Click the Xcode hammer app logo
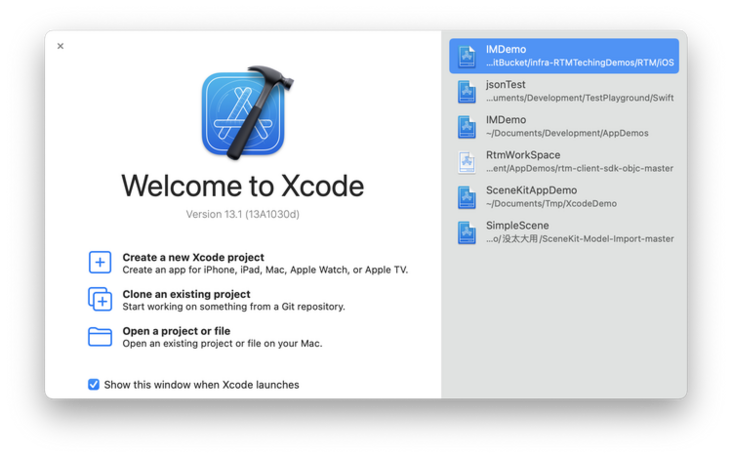732x458 pixels. pyautogui.click(x=246, y=113)
